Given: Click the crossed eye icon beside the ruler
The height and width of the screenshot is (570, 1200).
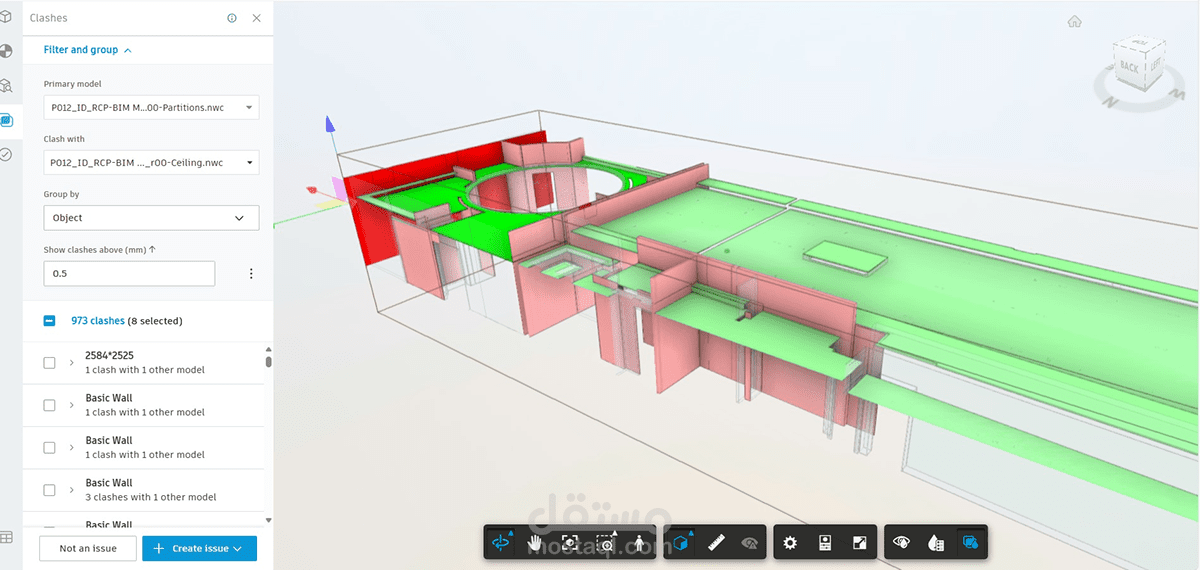Looking at the screenshot, I should (750, 543).
